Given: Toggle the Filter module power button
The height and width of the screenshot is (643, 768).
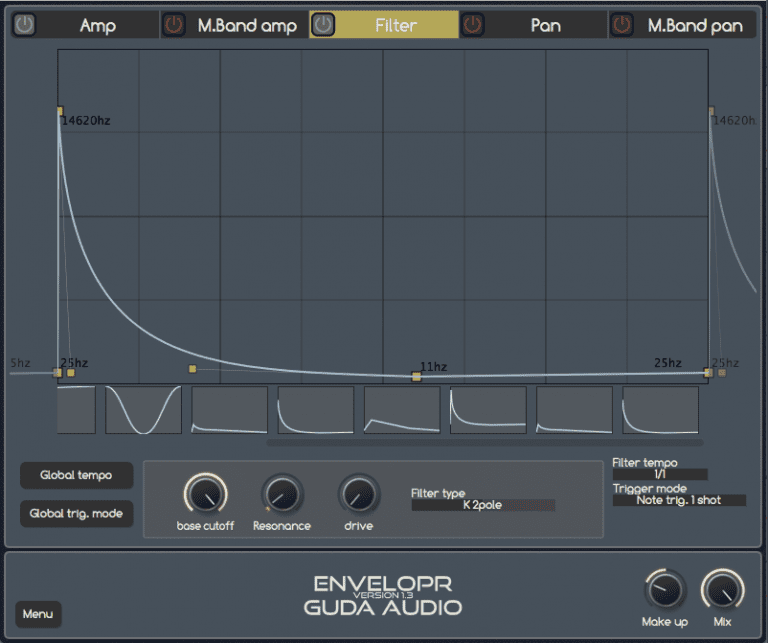Looking at the screenshot, I should tap(323, 24).
